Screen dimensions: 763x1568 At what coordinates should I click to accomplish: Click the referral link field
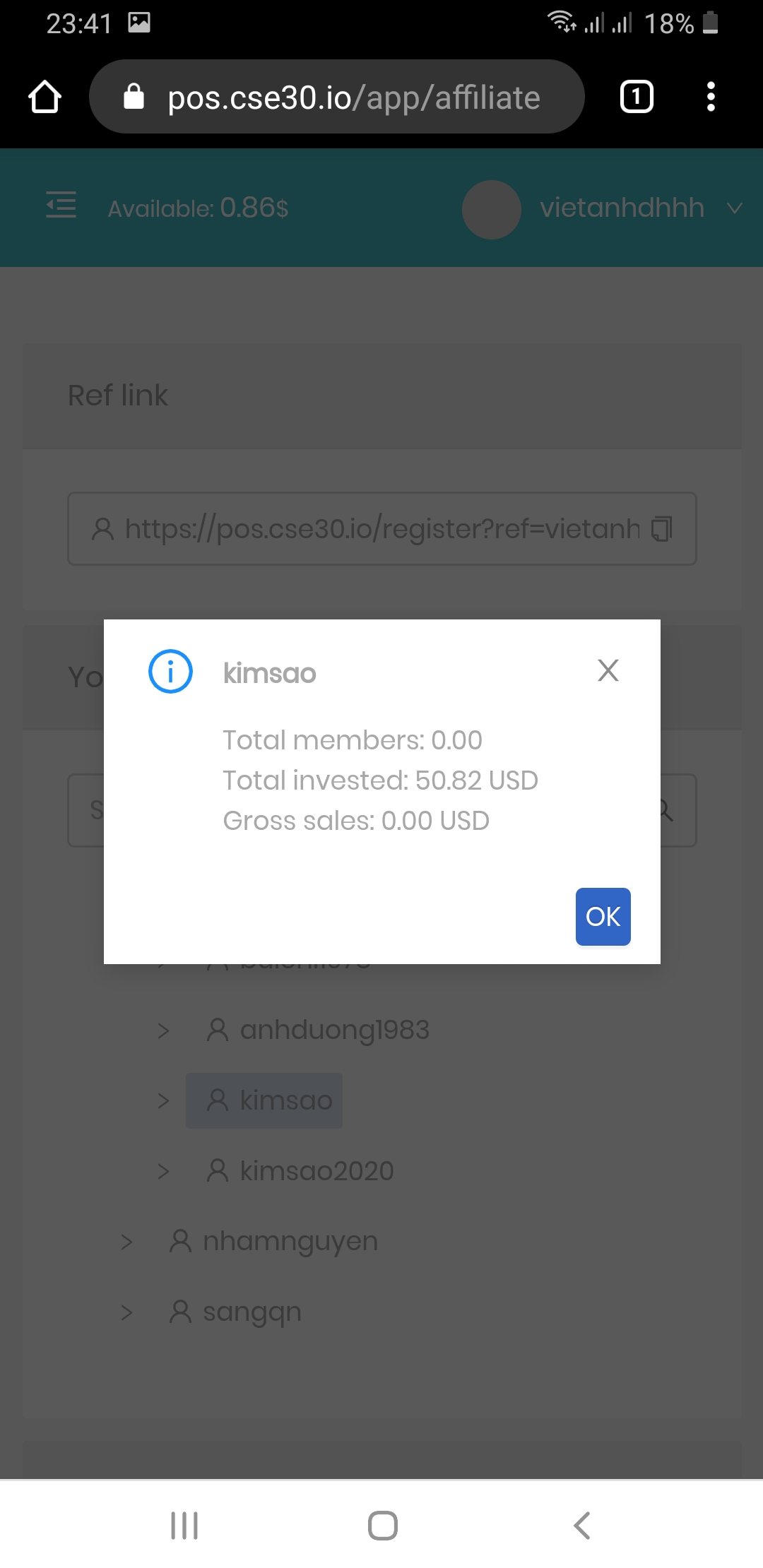coord(367,529)
